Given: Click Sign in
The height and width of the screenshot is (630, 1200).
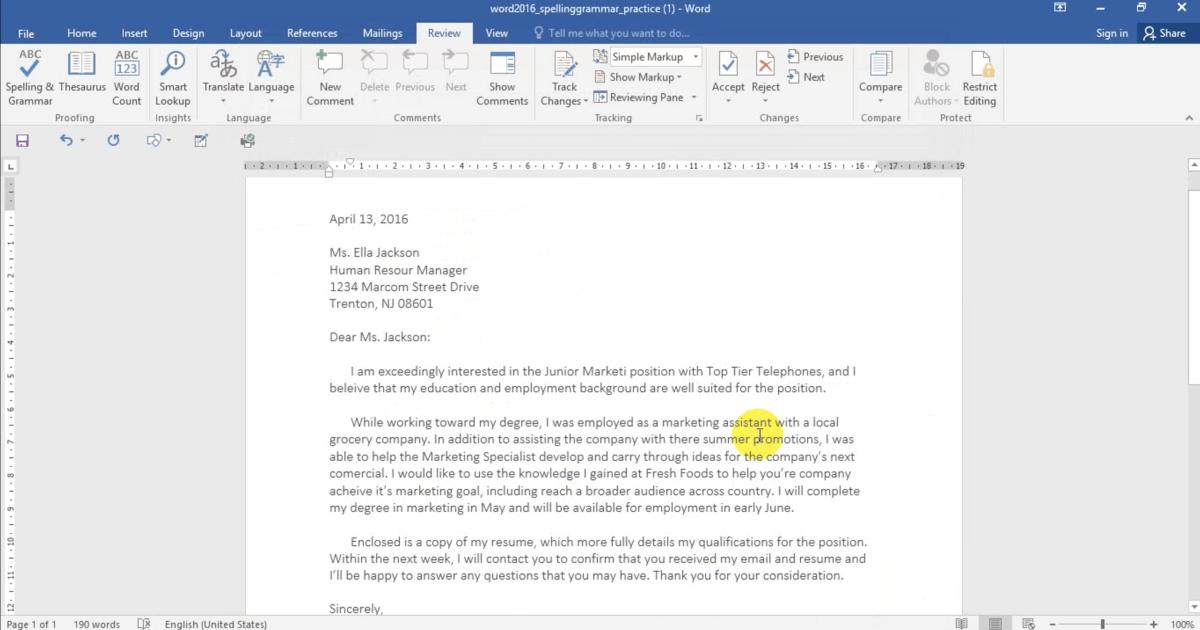Looking at the screenshot, I should [1111, 33].
